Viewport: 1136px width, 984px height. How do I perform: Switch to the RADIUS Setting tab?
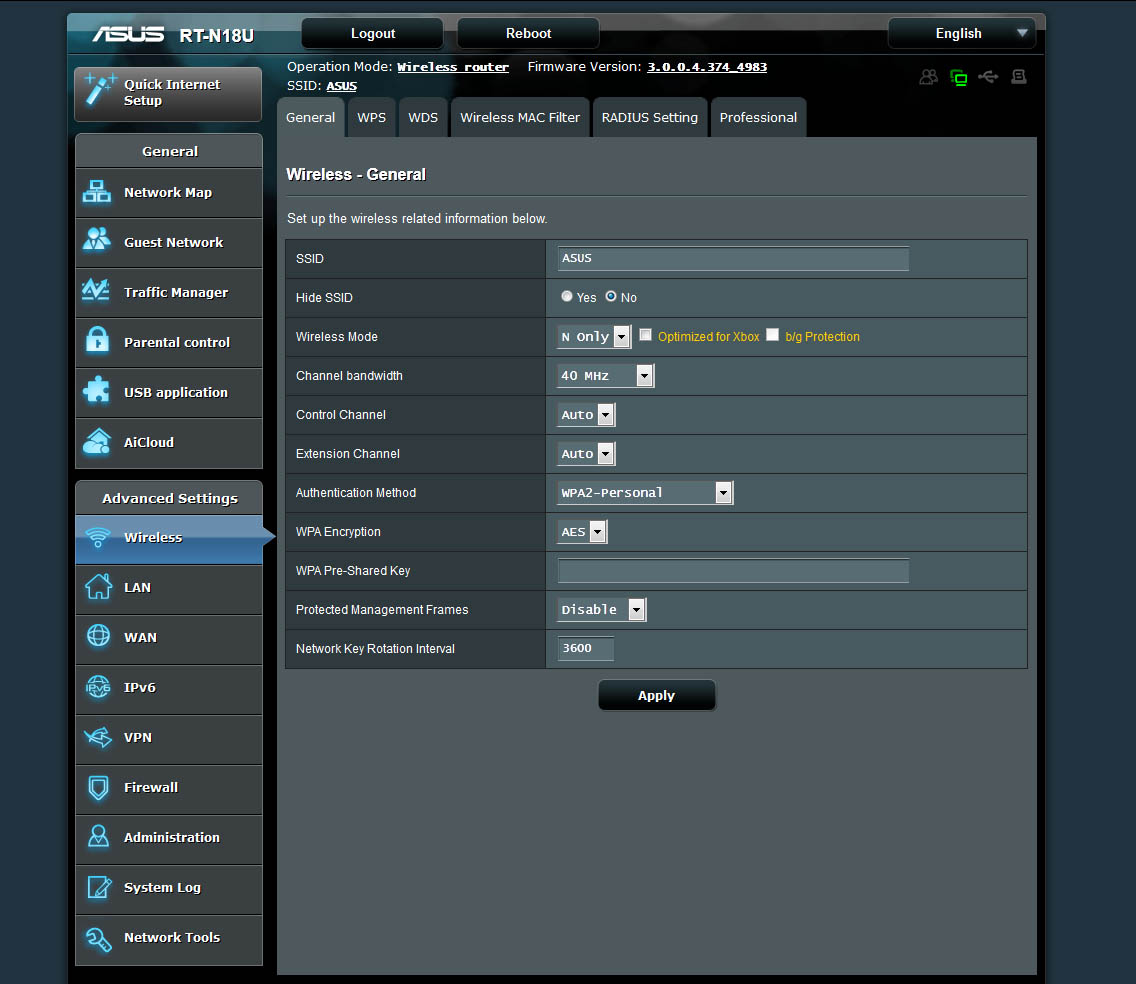pos(650,117)
